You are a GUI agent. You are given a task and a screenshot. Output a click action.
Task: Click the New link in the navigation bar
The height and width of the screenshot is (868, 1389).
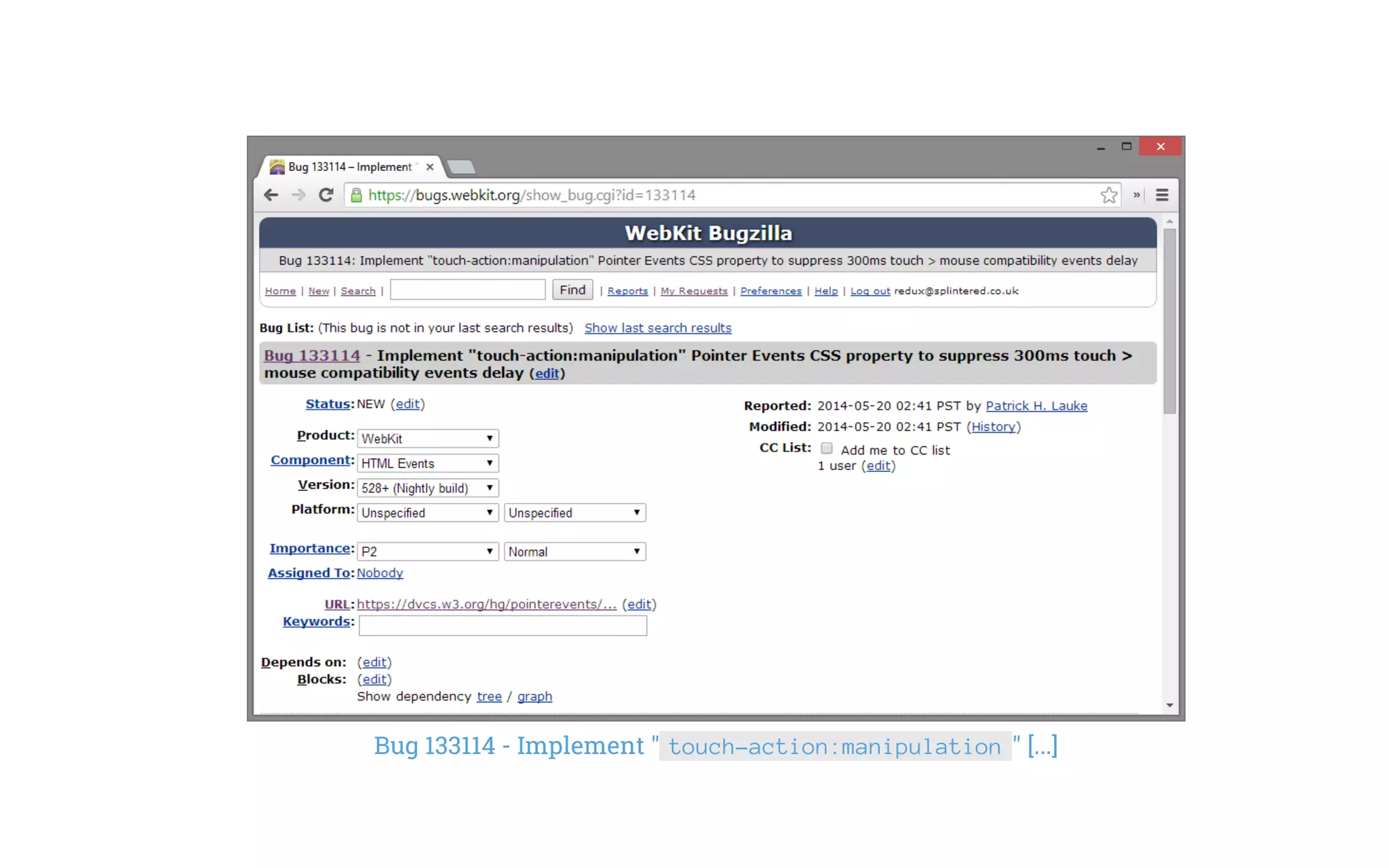(x=319, y=291)
